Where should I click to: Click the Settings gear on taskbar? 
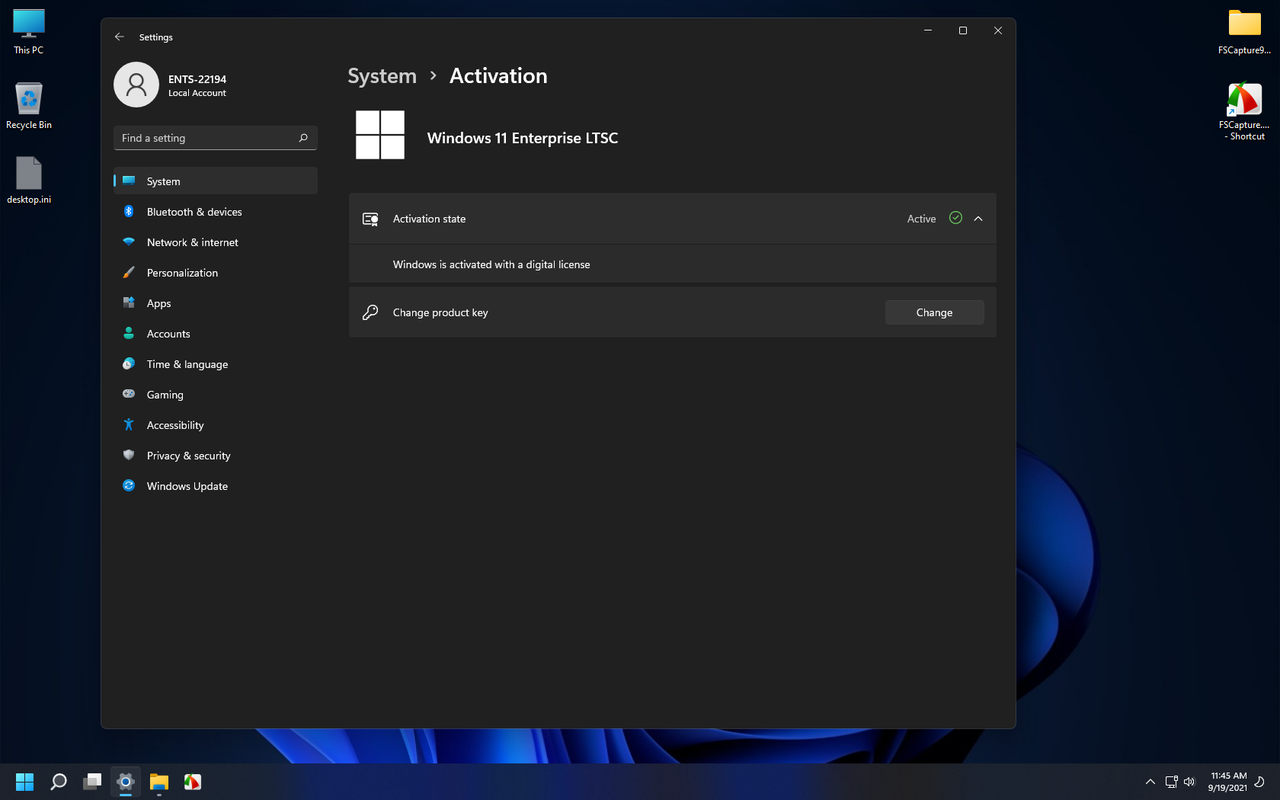[x=125, y=781]
